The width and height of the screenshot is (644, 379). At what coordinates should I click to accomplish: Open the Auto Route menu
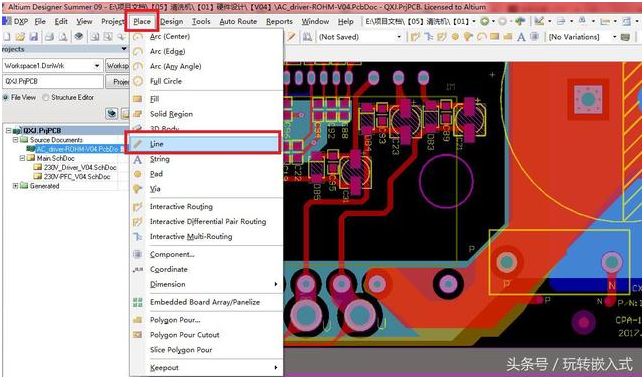tap(238, 21)
